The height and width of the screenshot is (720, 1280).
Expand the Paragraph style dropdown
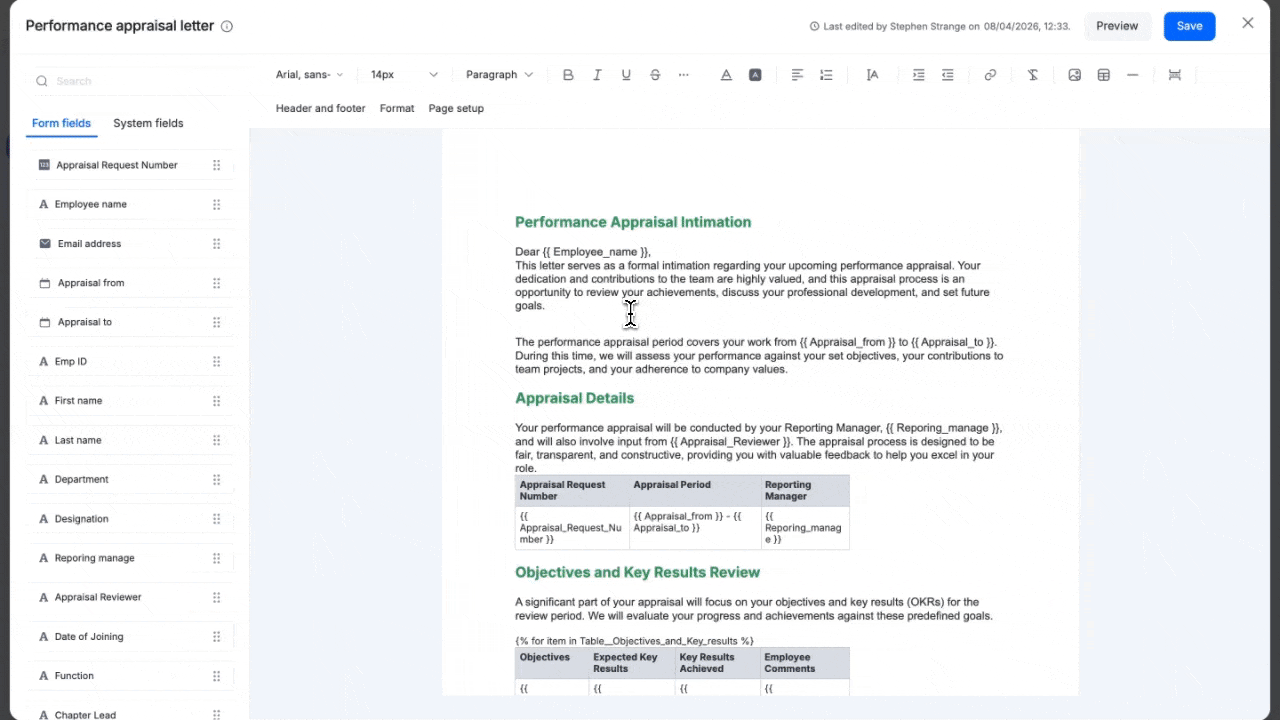(499, 75)
